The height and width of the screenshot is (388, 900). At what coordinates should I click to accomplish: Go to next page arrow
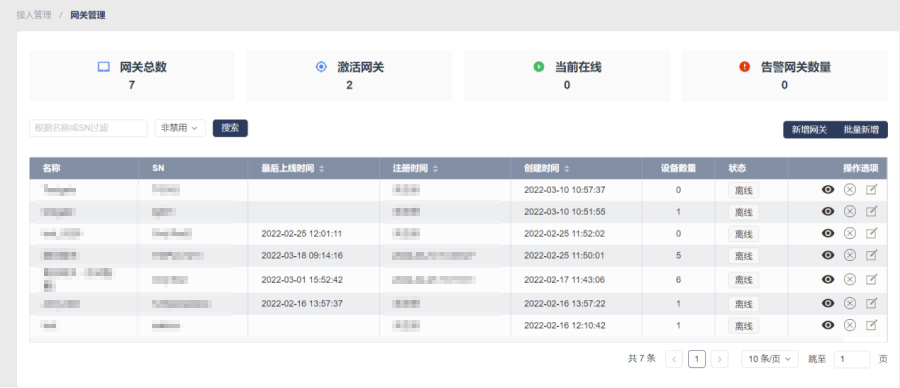(x=719, y=359)
